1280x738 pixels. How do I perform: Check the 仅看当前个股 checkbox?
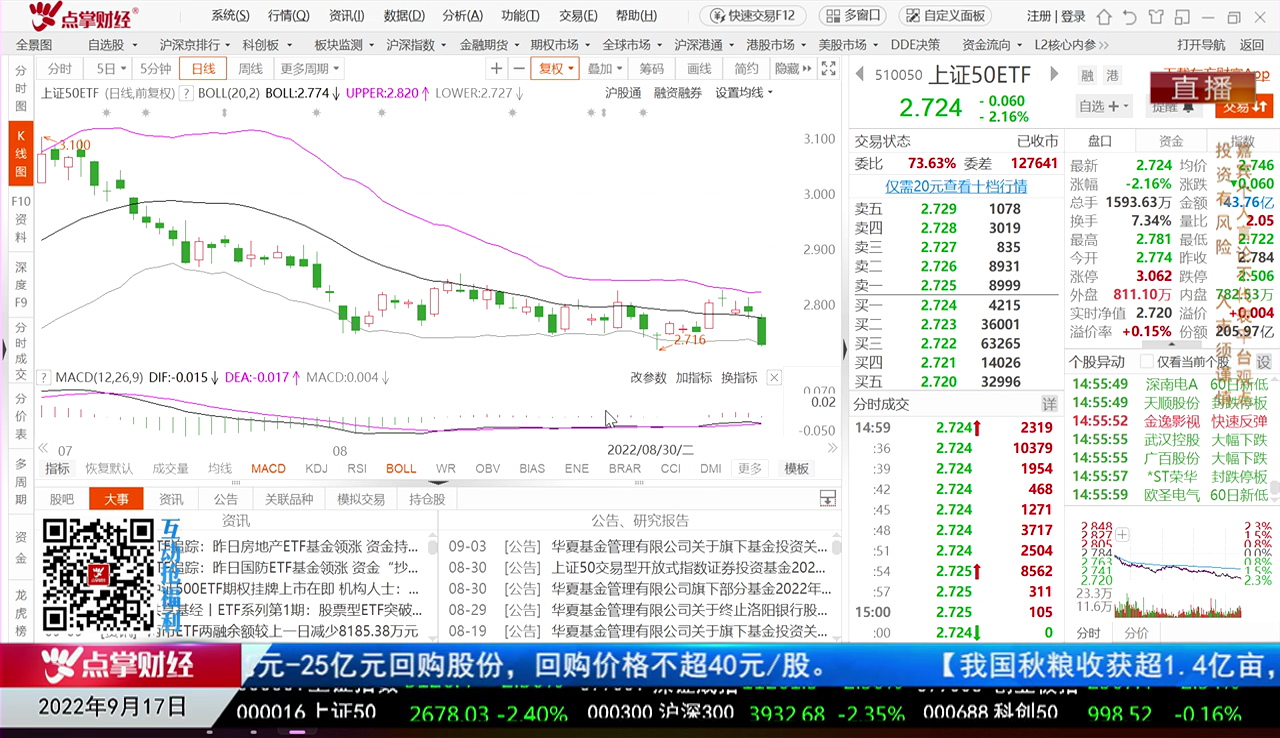click(1148, 362)
